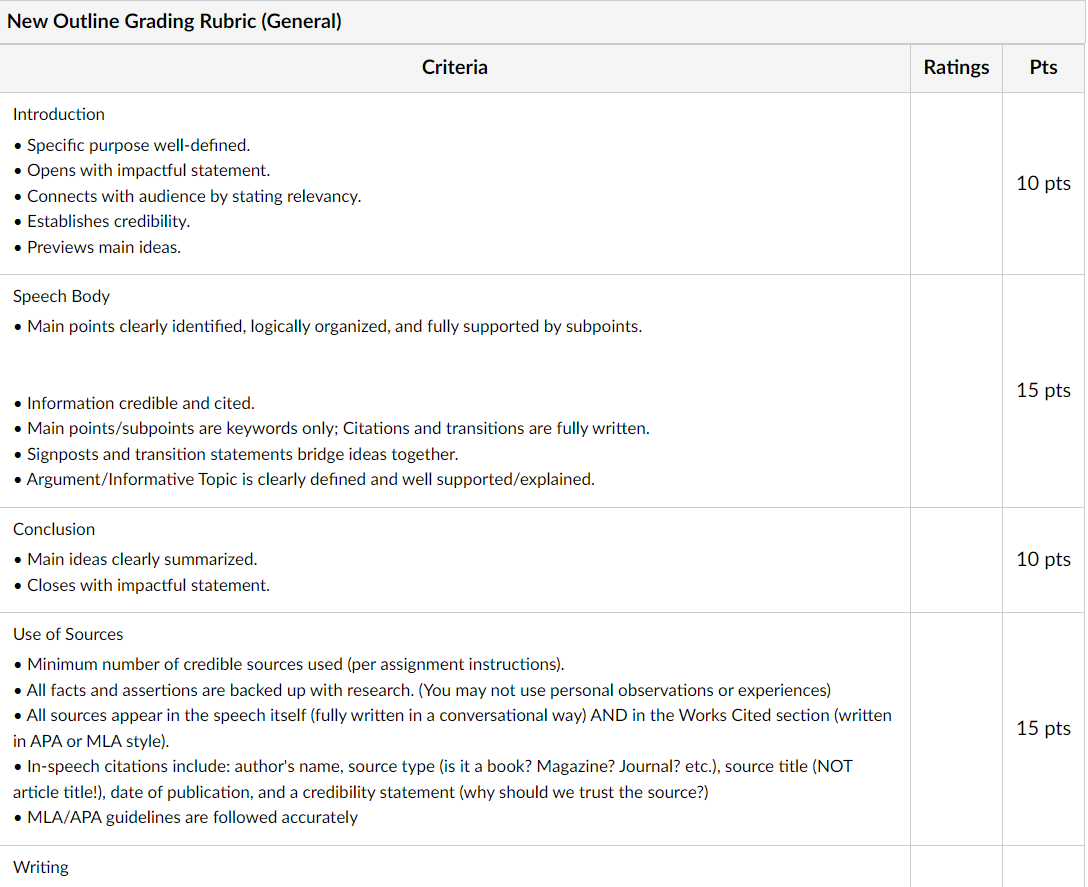Click the 10 pts value for Conclusion

(1043, 559)
